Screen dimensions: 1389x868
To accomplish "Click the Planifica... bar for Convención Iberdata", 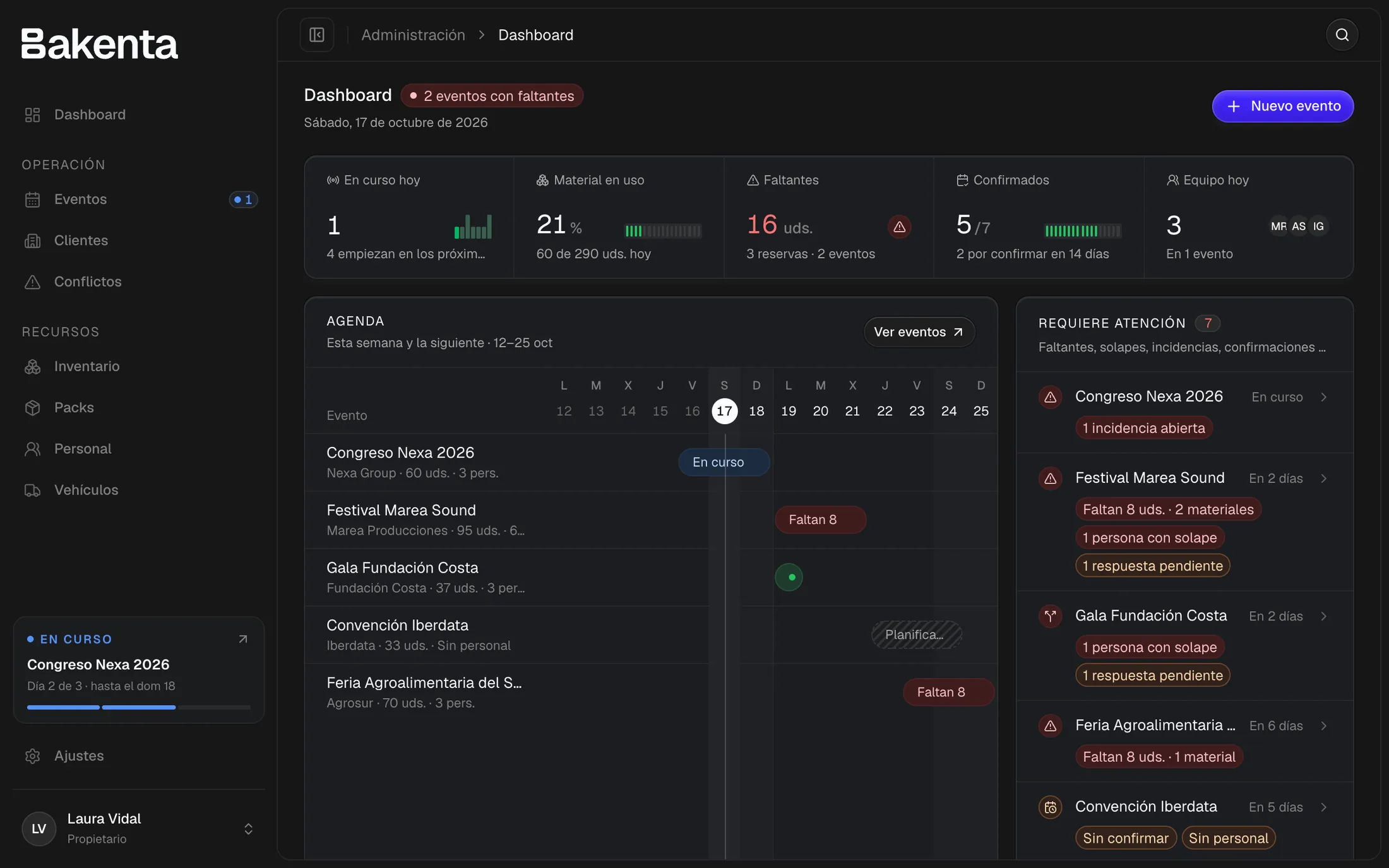I will (916, 634).
